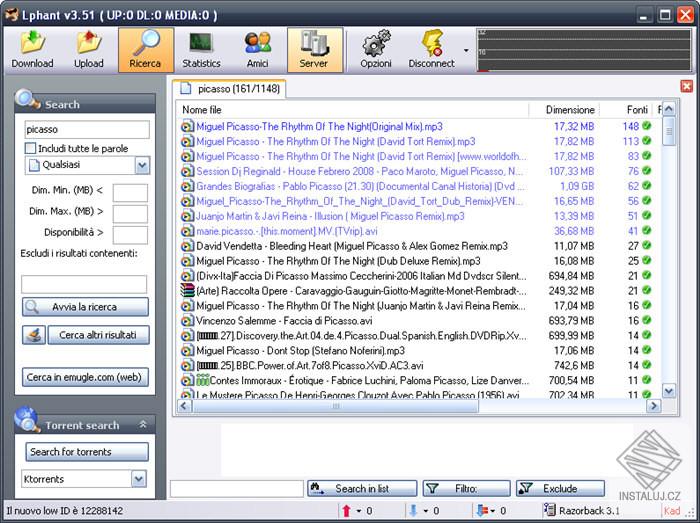The image size is (700, 523).
Task: Click Cerca in emugle.com (web) button
Action: click(x=85, y=378)
